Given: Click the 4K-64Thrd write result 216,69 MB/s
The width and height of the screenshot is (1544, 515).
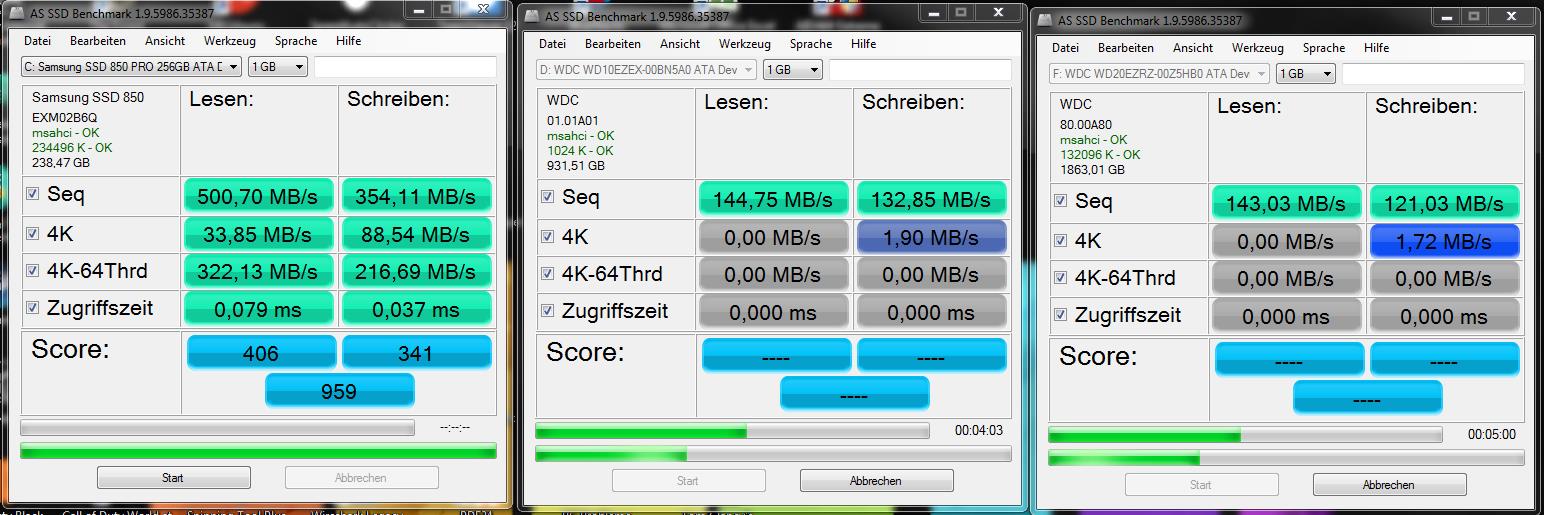Looking at the screenshot, I should coord(416,272).
